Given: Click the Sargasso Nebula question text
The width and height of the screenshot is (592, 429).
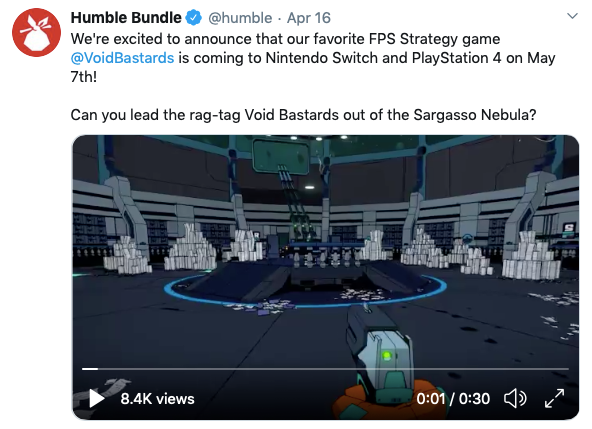Looking at the screenshot, I should tap(303, 115).
